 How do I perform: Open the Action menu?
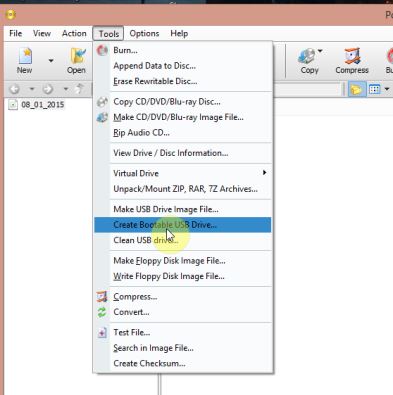pos(74,34)
